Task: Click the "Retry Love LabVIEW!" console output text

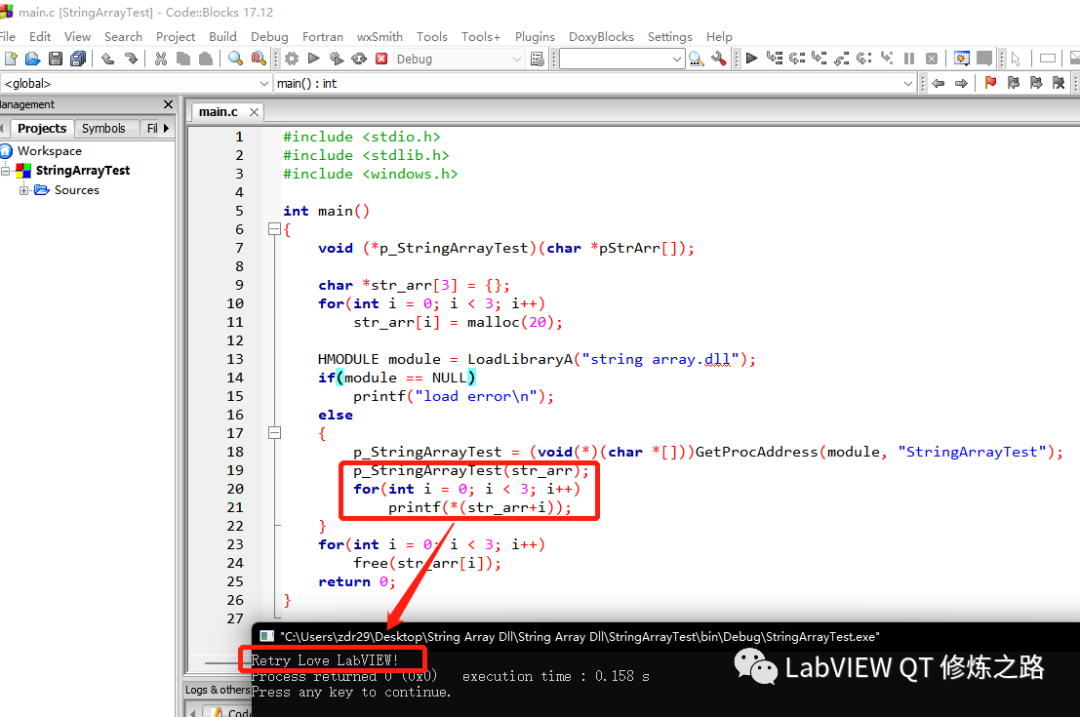Action: point(325,660)
